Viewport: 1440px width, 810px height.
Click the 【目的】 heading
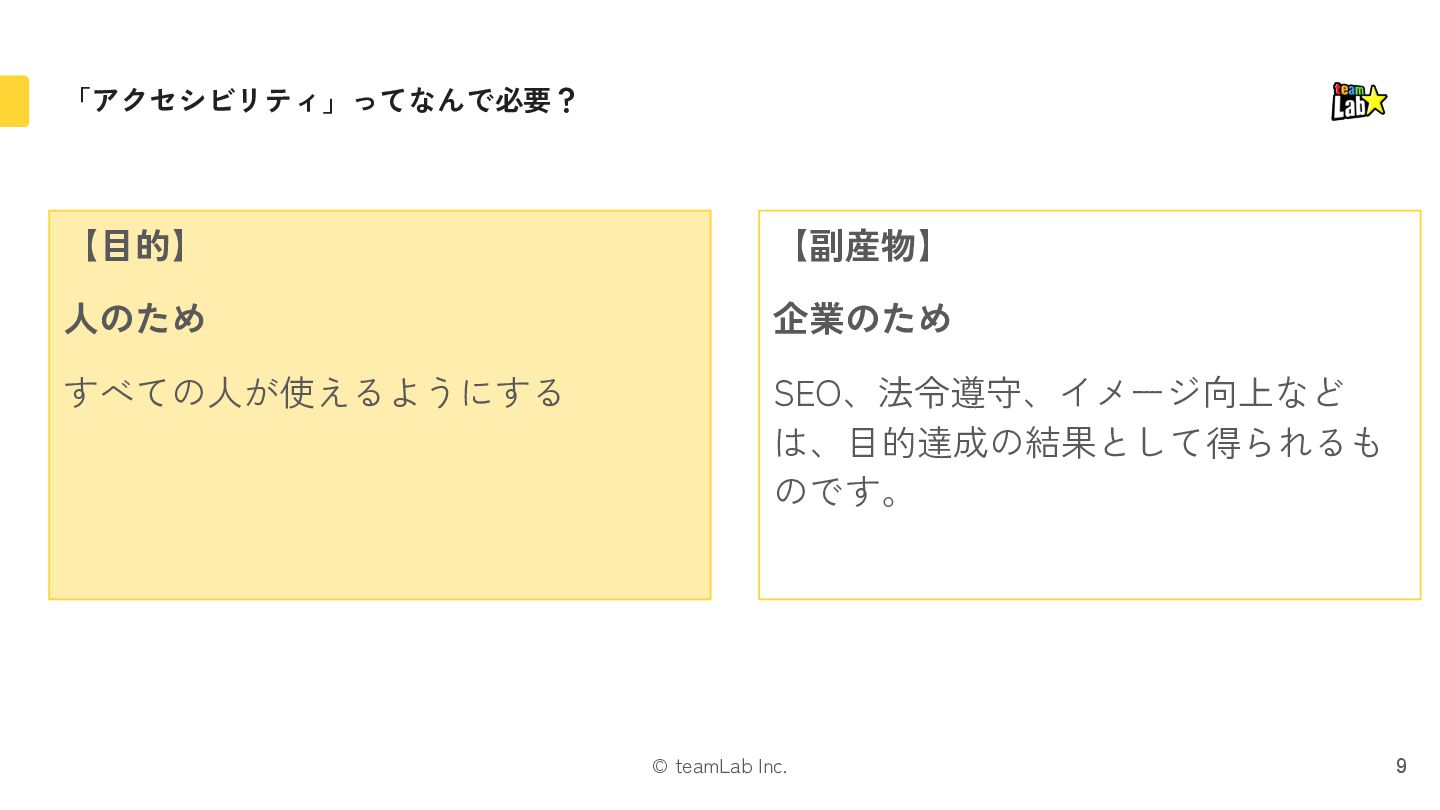tap(132, 246)
